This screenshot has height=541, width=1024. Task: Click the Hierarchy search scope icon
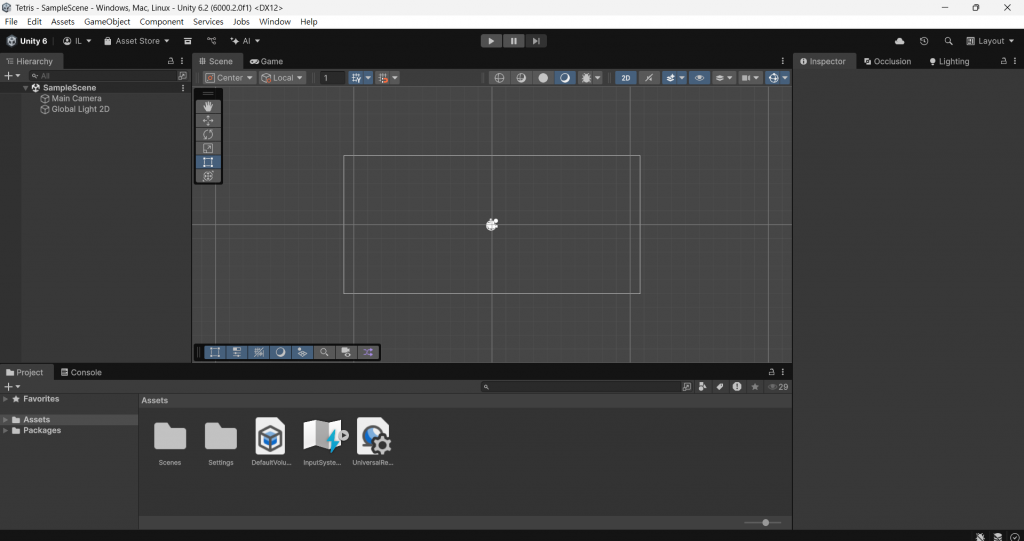tap(182, 76)
